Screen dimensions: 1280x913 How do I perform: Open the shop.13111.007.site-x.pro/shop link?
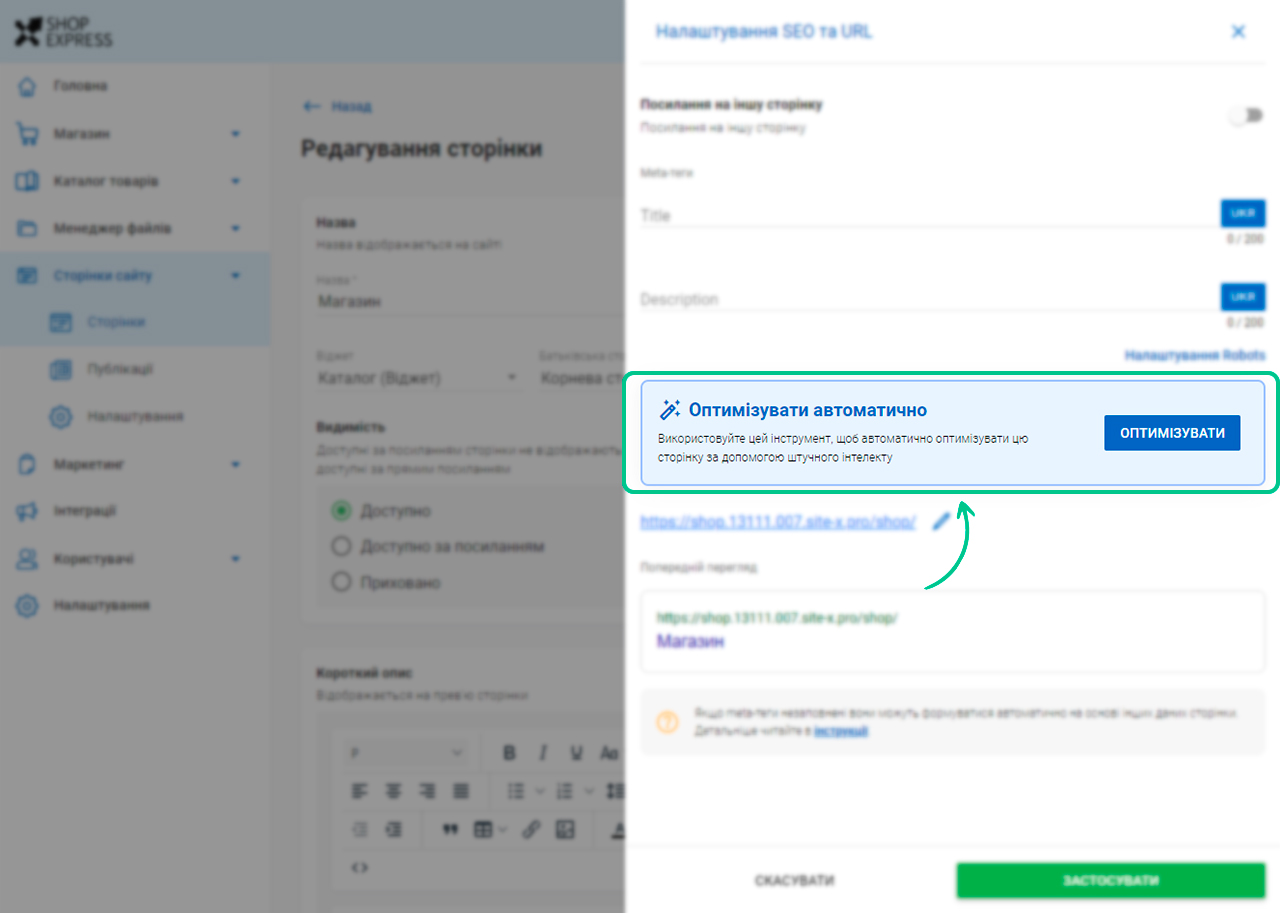(778, 522)
